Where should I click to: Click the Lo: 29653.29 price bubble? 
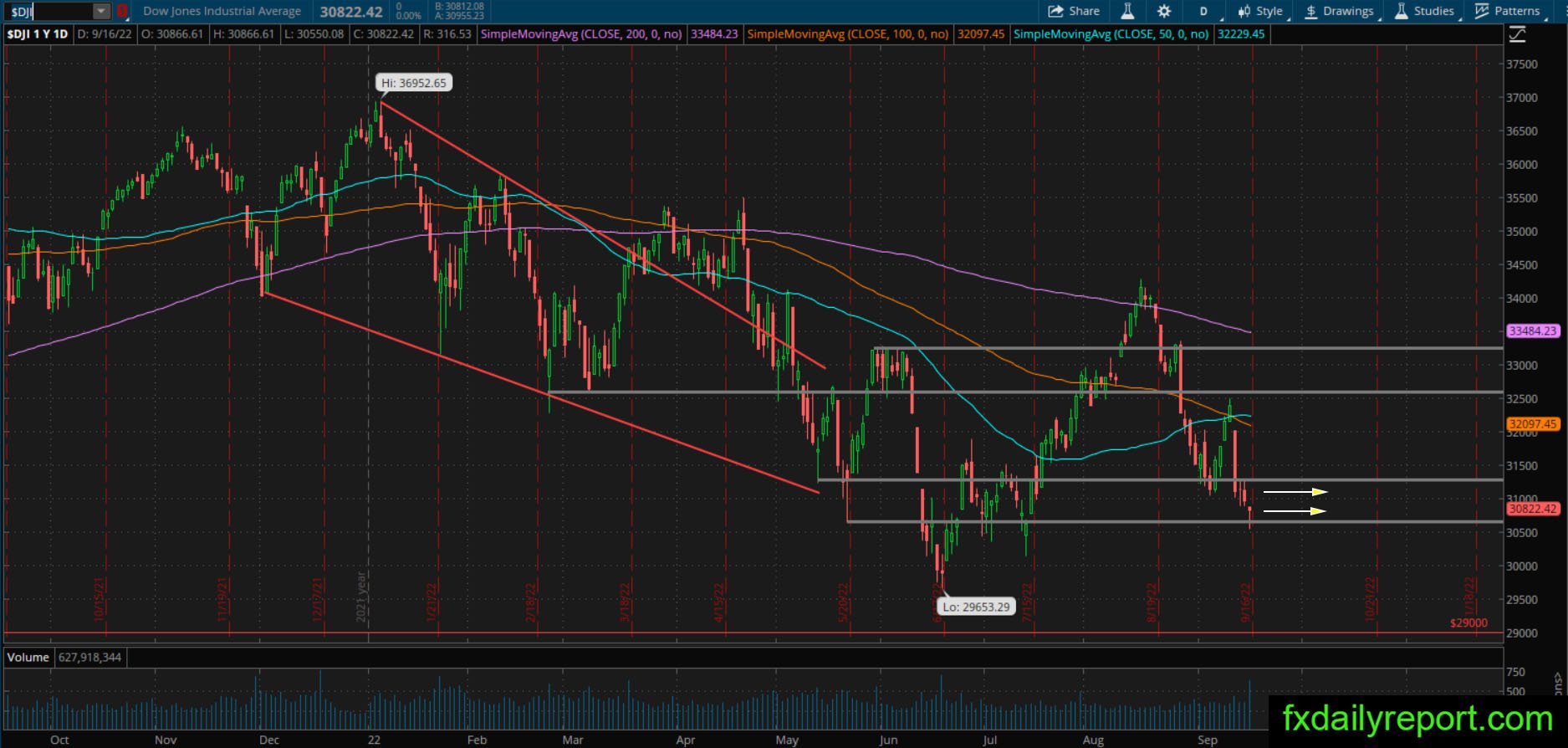point(975,607)
